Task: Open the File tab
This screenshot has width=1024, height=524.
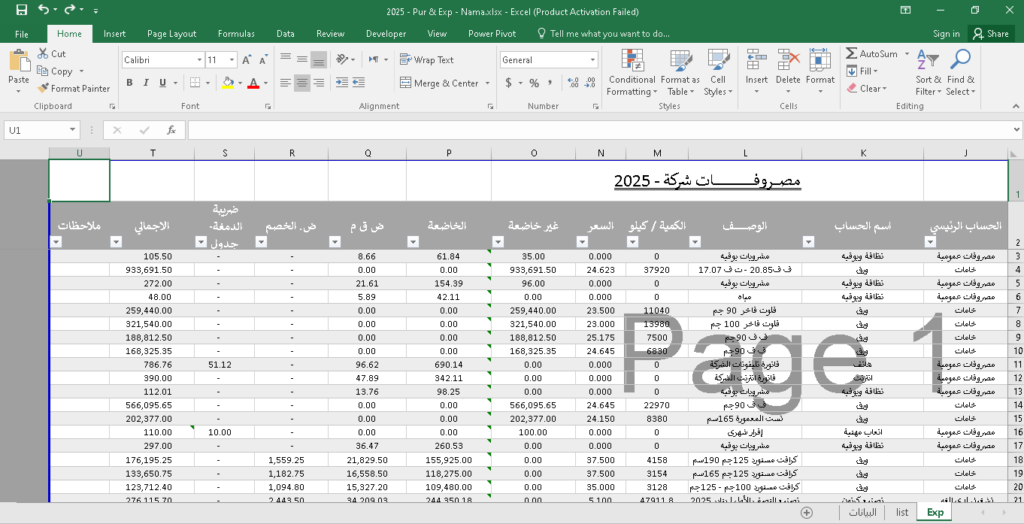Action: point(21,34)
